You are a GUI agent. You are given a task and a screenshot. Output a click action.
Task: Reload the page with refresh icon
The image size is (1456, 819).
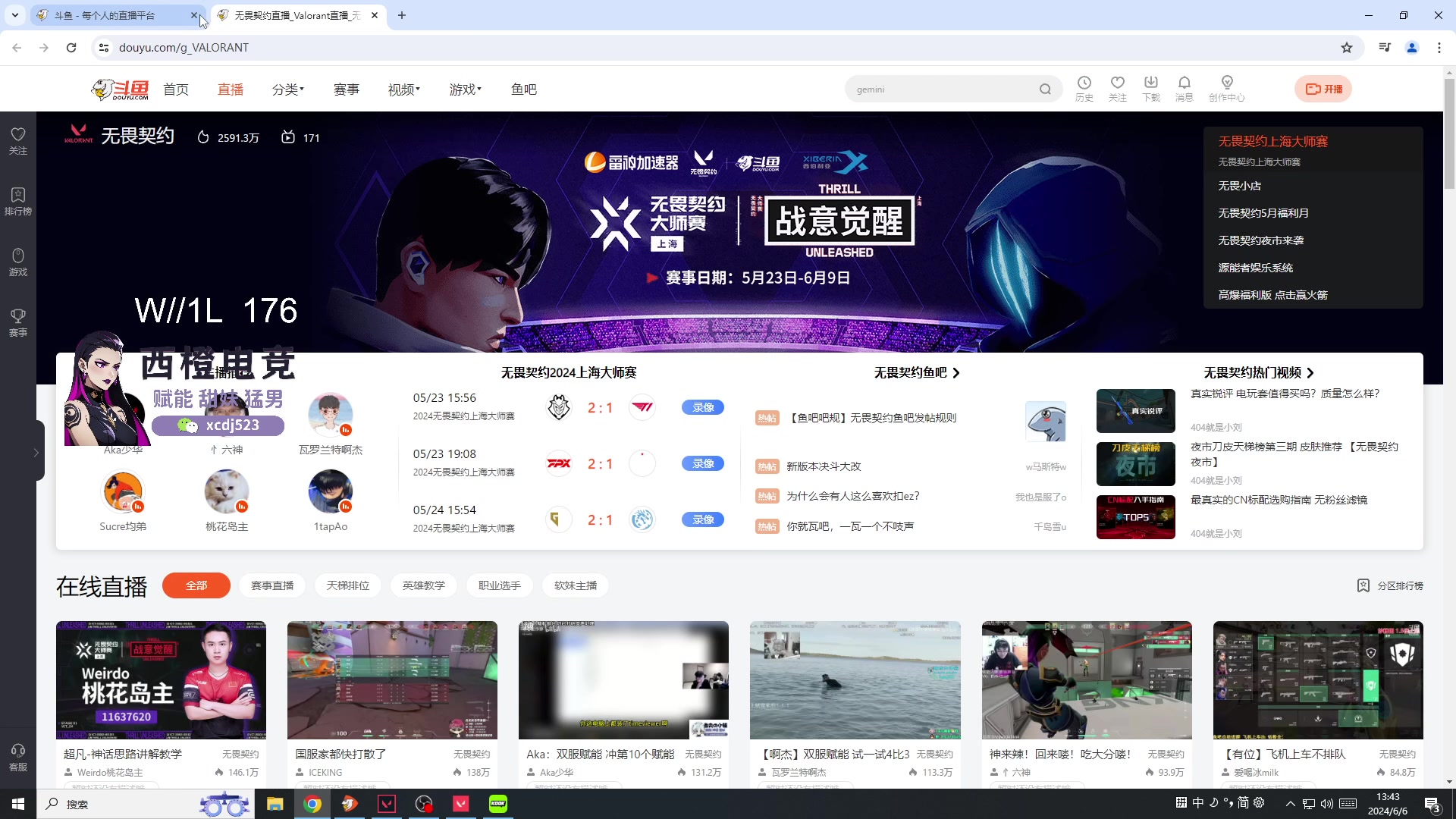click(x=71, y=48)
